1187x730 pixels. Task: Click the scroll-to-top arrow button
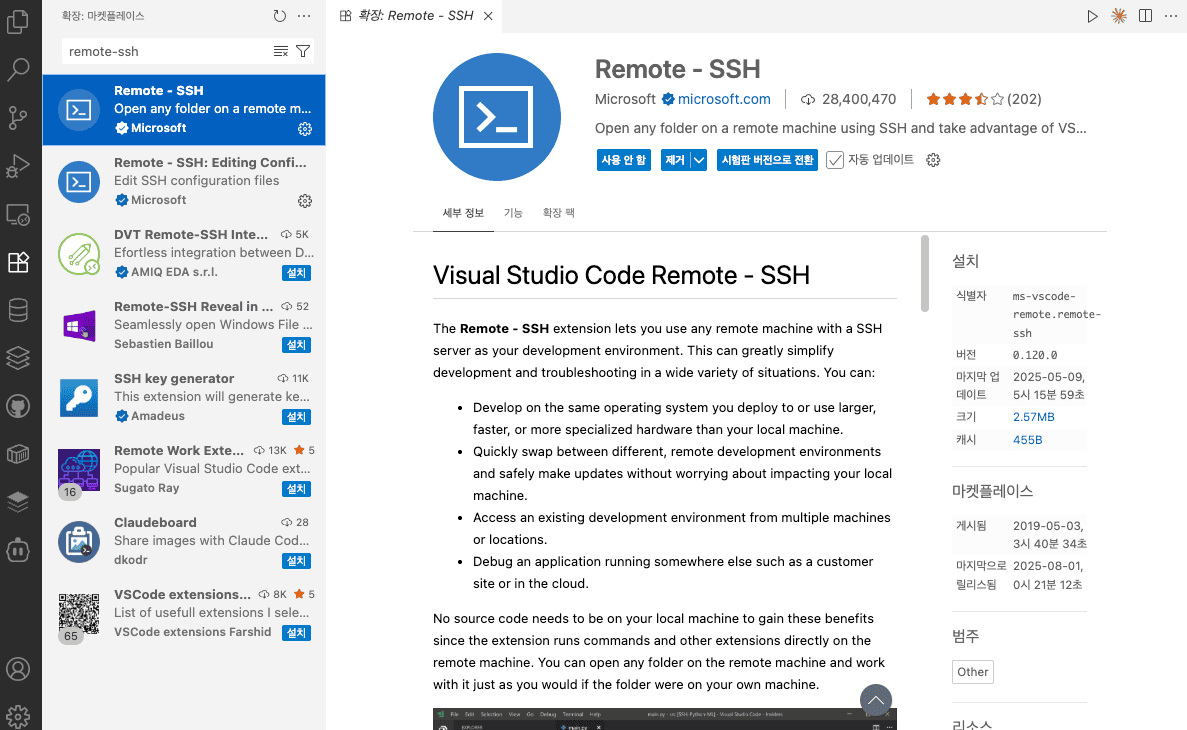(876, 700)
